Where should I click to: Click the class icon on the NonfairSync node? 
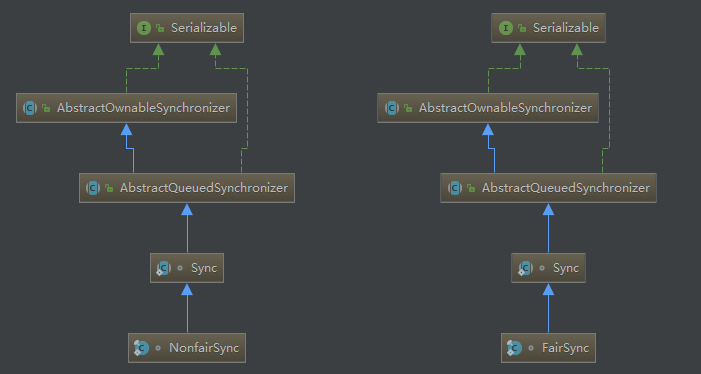pos(141,348)
